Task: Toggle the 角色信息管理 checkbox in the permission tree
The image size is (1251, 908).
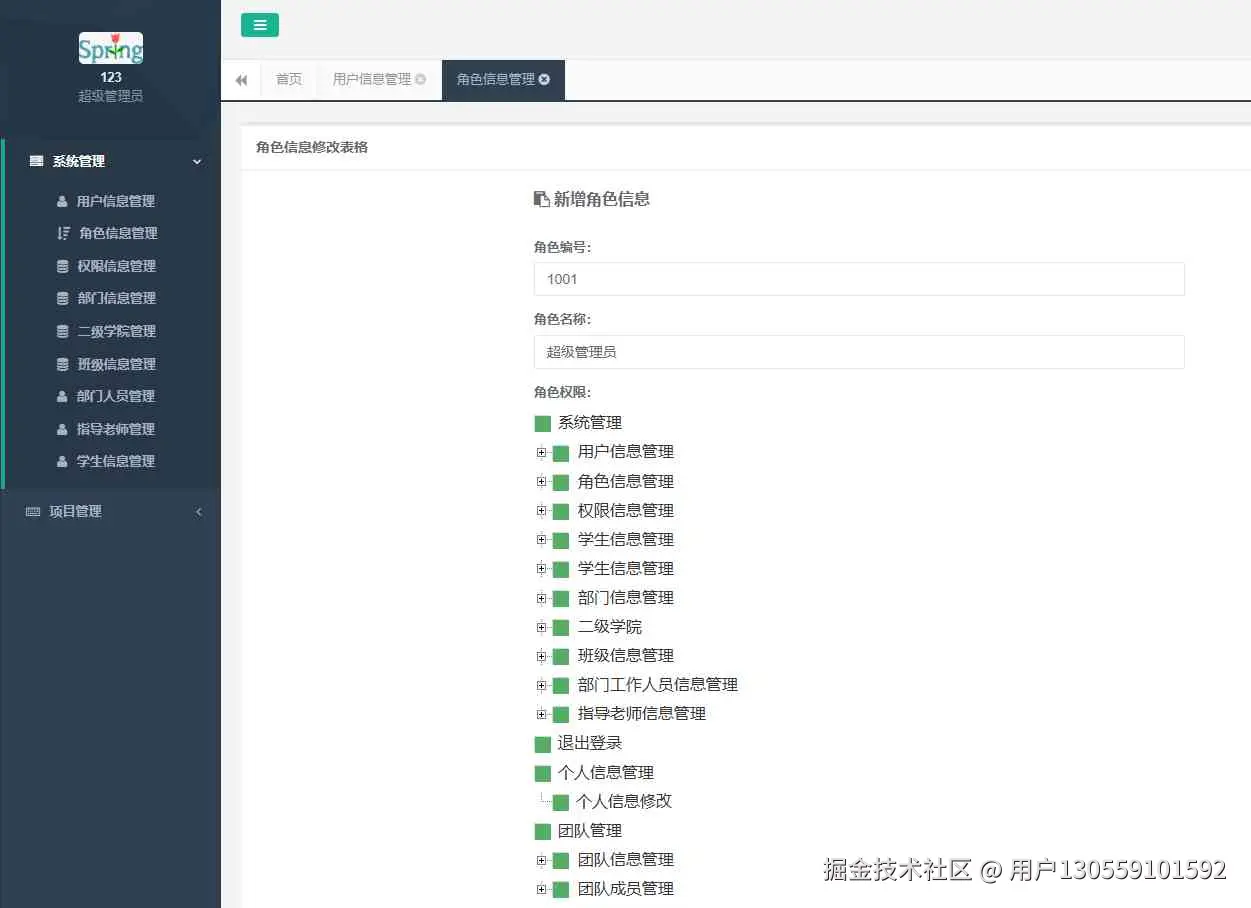Action: pyautogui.click(x=561, y=482)
